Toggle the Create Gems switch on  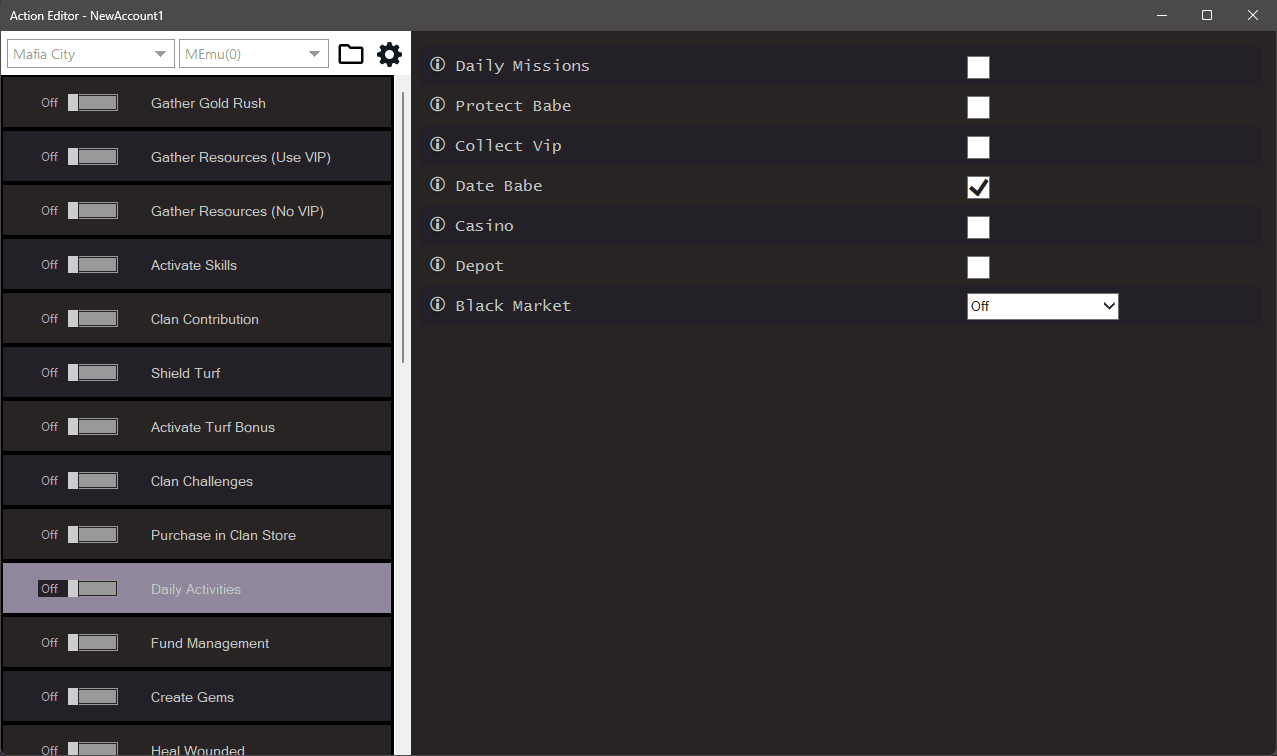93,697
